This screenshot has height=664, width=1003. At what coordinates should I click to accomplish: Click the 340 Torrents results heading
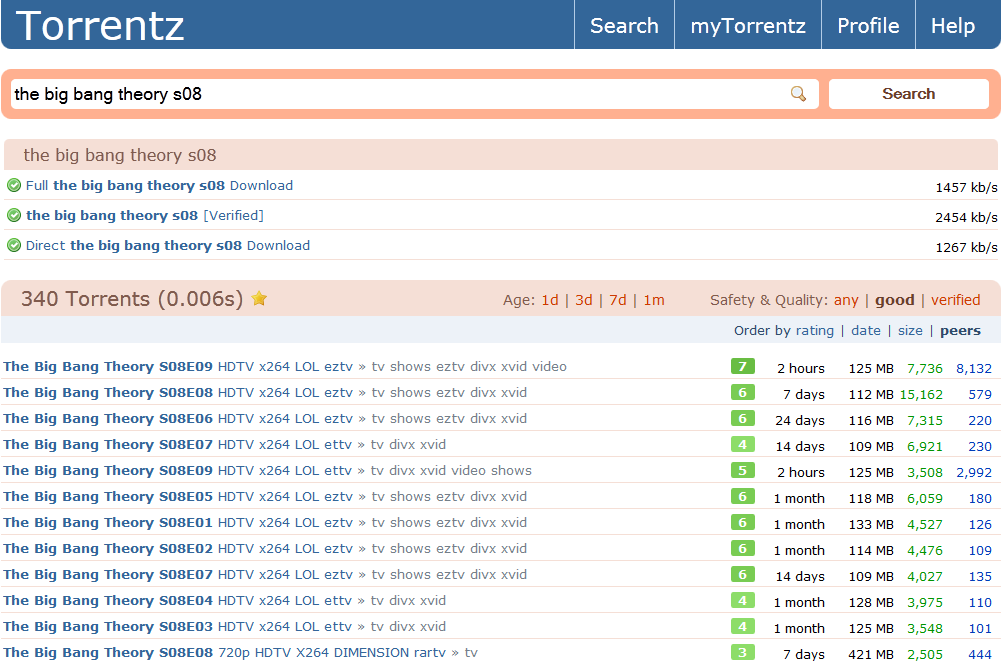pyautogui.click(x=132, y=299)
